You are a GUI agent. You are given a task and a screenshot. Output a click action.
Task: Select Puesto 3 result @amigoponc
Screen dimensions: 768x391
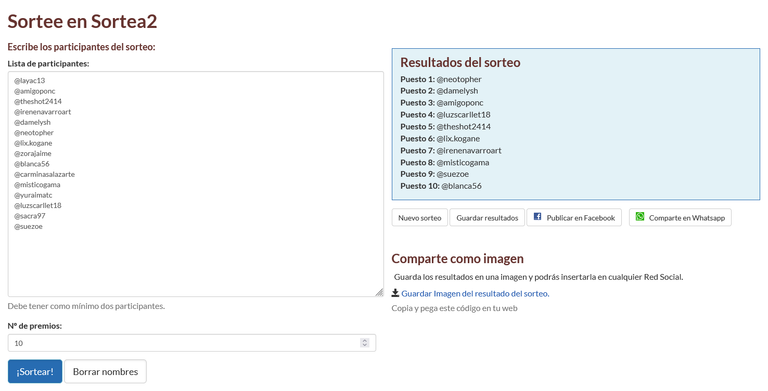[x=460, y=103]
